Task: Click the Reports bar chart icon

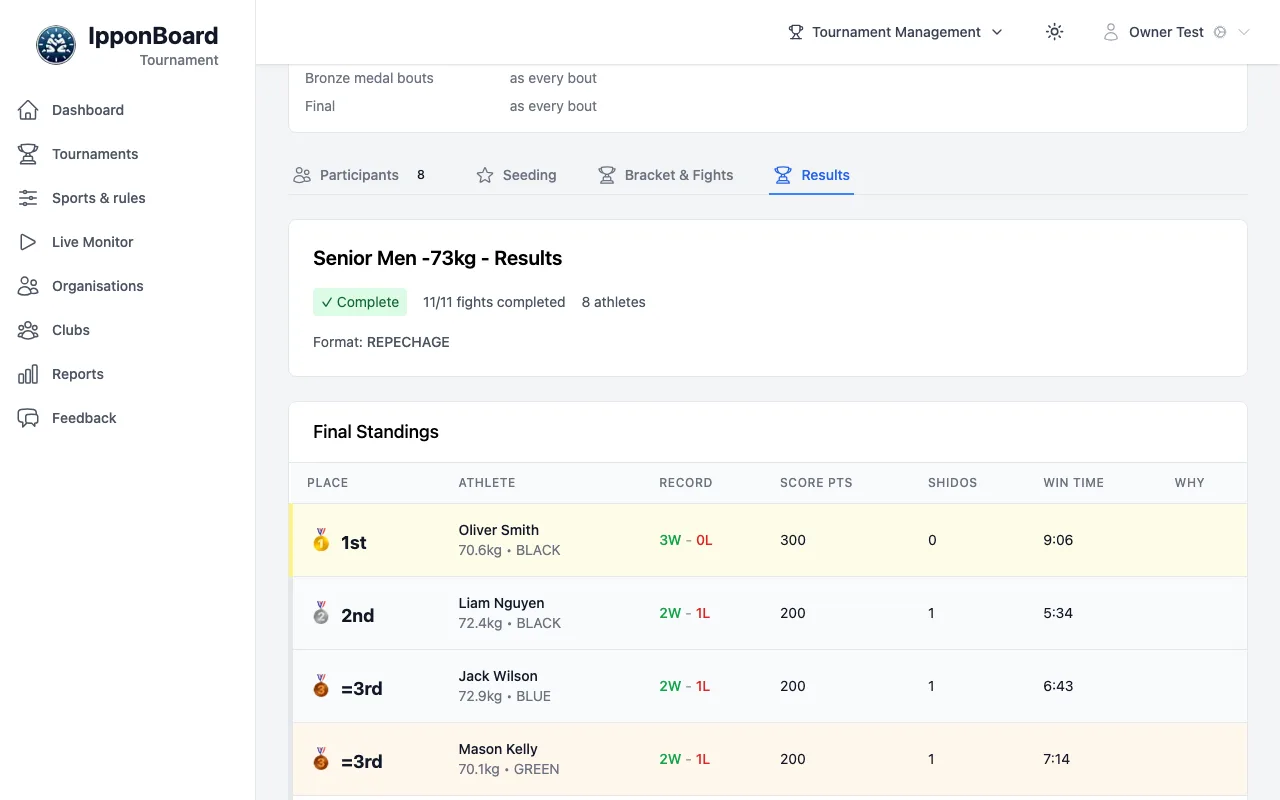Action: point(28,374)
